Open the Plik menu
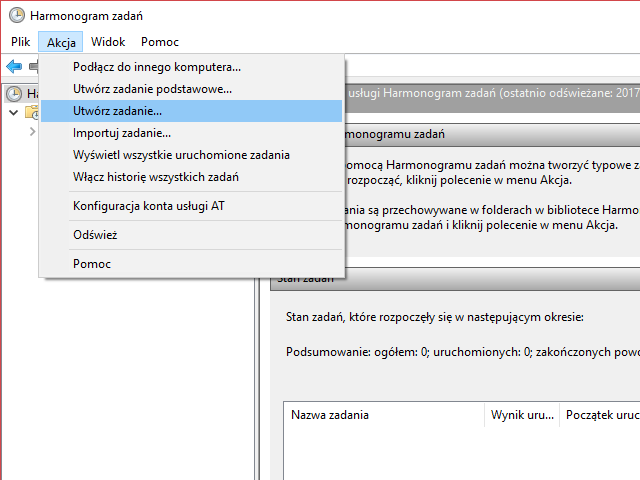The image size is (640, 480). [21, 42]
